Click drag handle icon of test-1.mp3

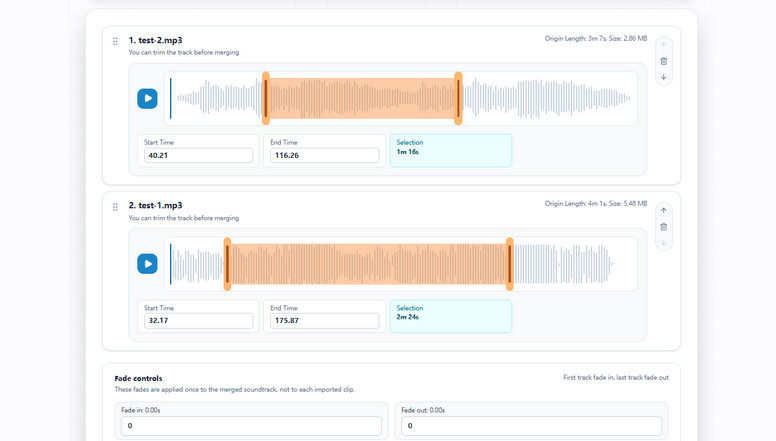[x=115, y=207]
